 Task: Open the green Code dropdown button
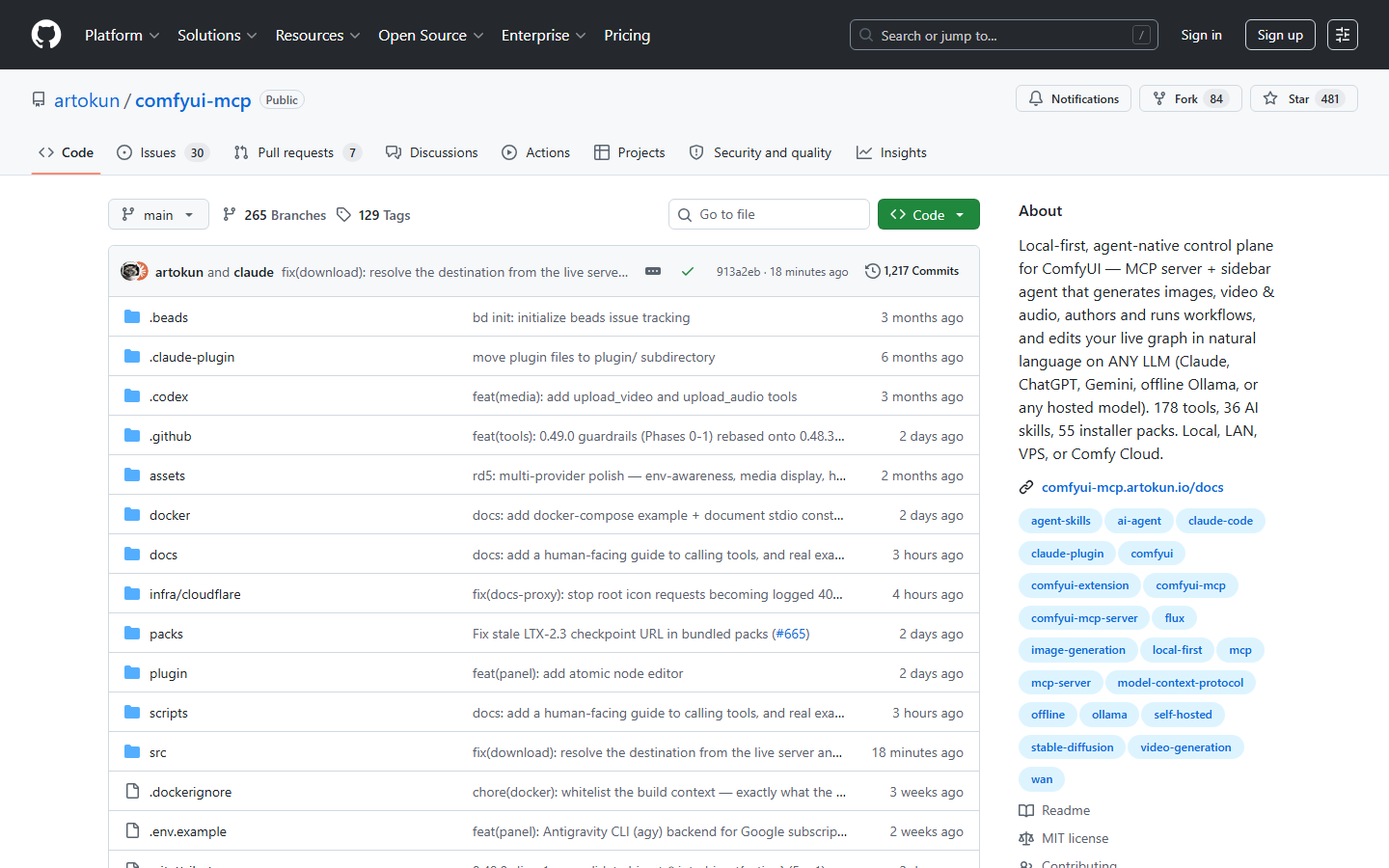click(928, 214)
